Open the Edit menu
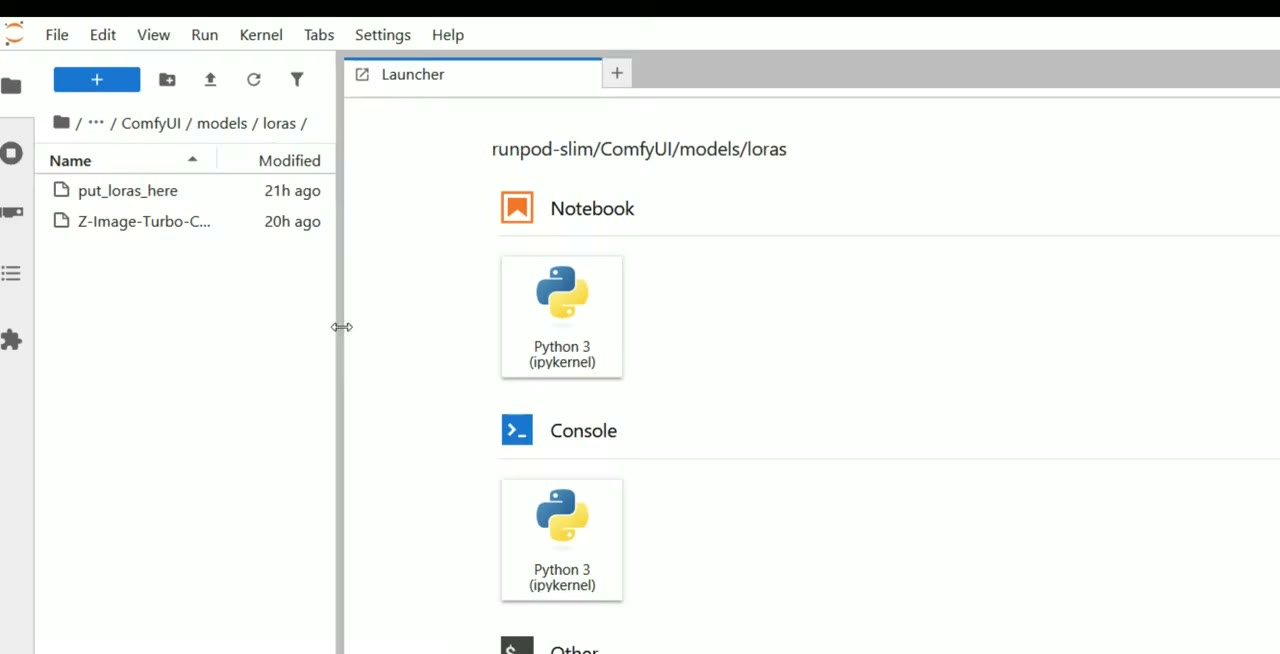 coord(103,35)
